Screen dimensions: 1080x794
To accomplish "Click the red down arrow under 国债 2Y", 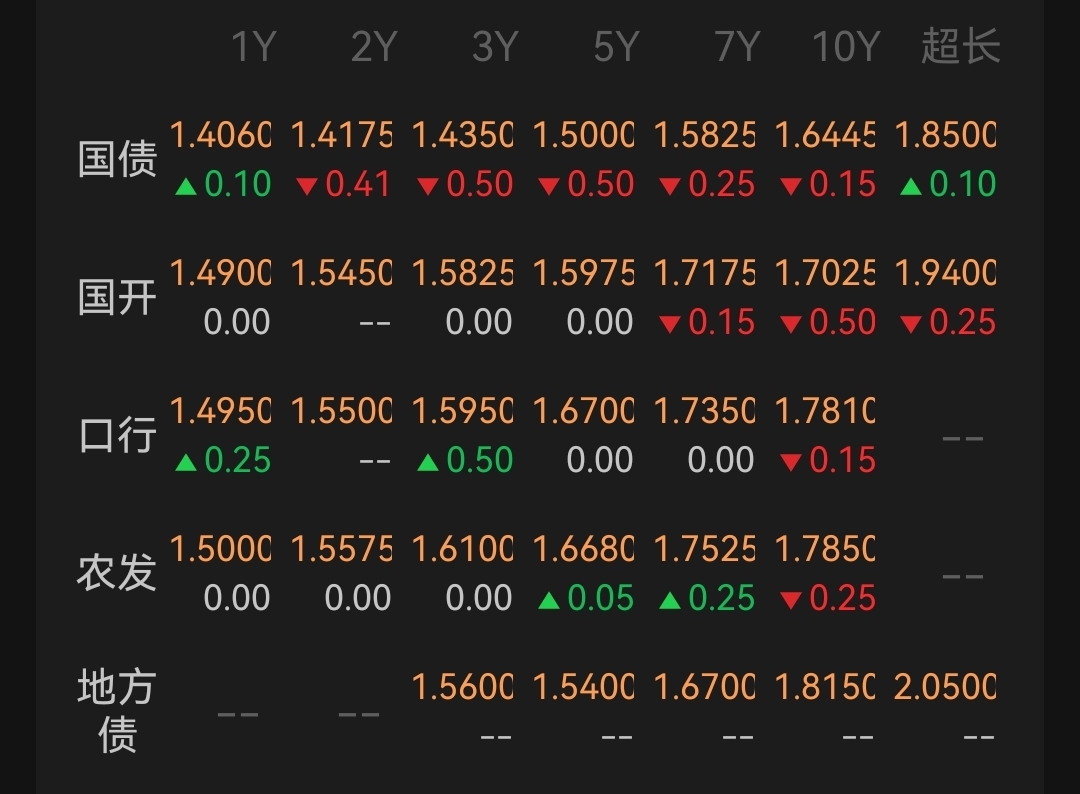I will pos(307,186).
